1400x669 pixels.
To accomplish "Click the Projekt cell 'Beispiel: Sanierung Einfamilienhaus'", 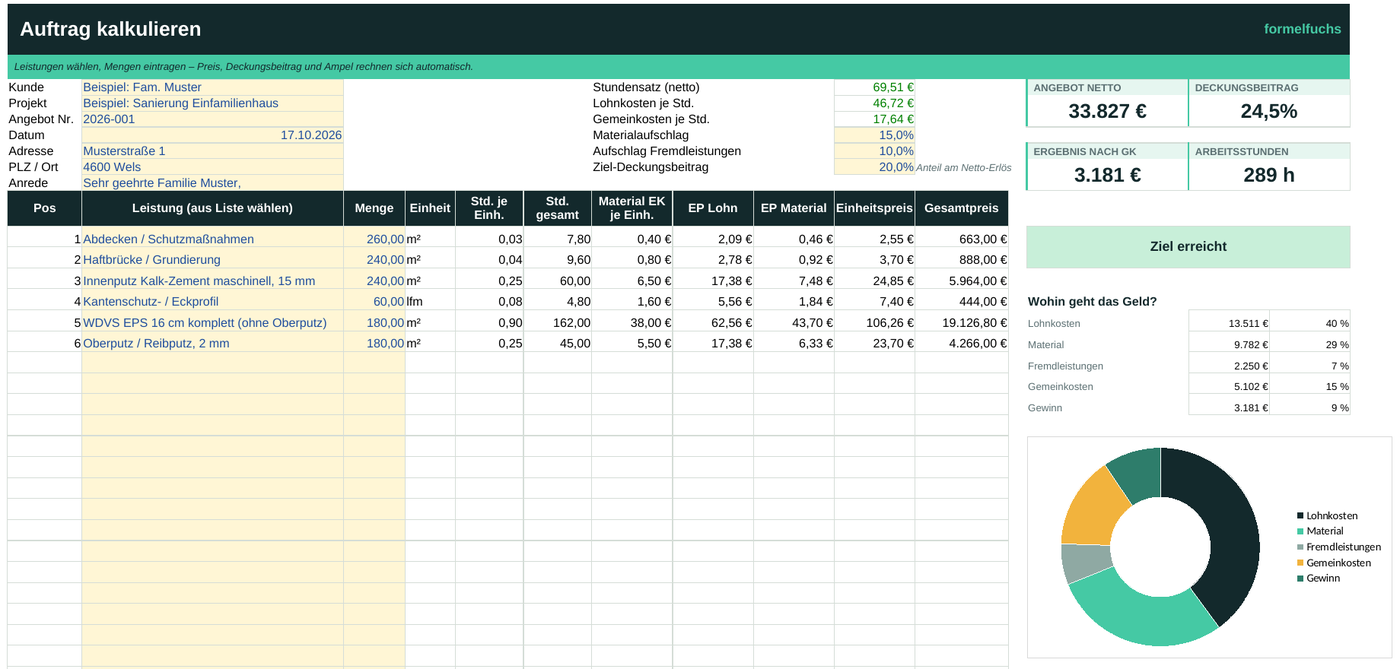I will [212, 103].
